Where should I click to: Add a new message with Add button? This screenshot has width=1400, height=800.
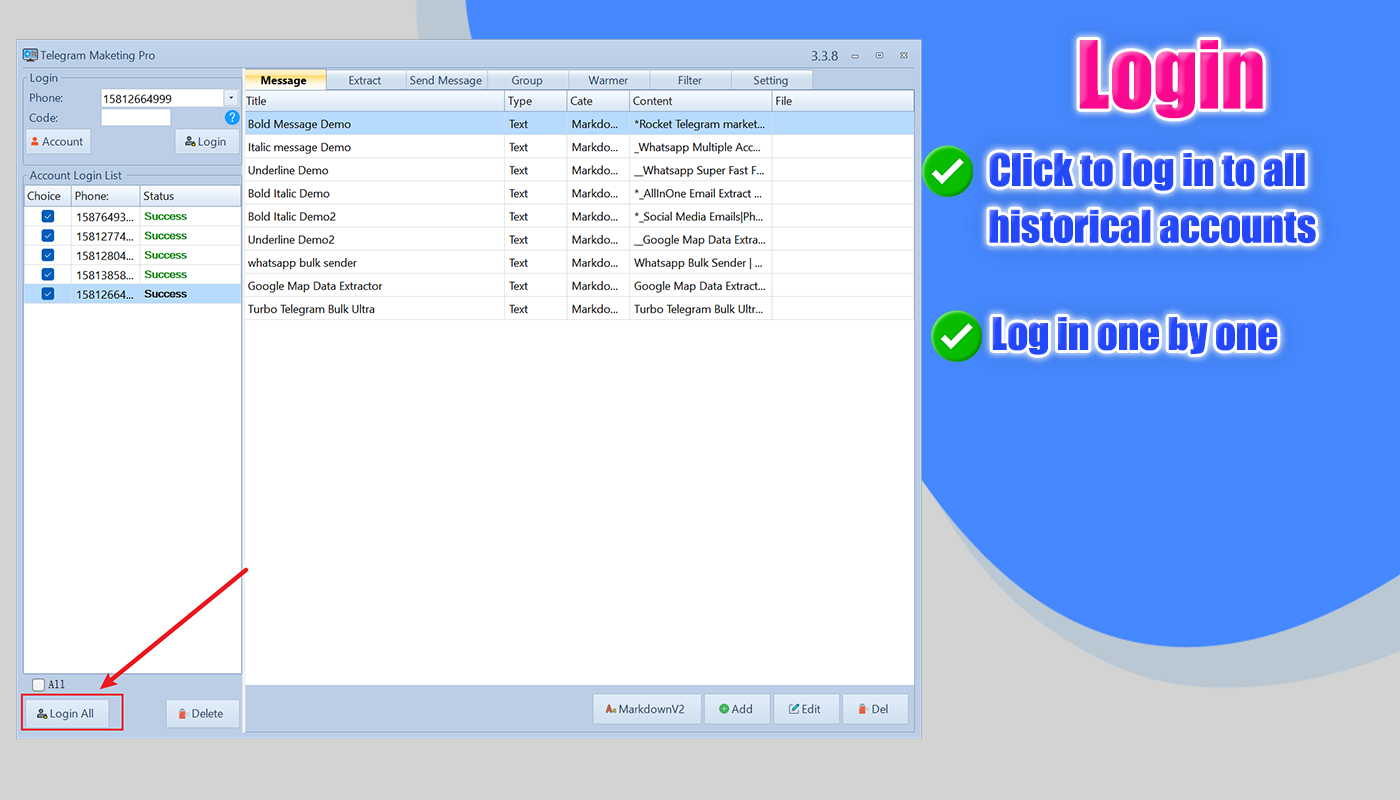(735, 709)
